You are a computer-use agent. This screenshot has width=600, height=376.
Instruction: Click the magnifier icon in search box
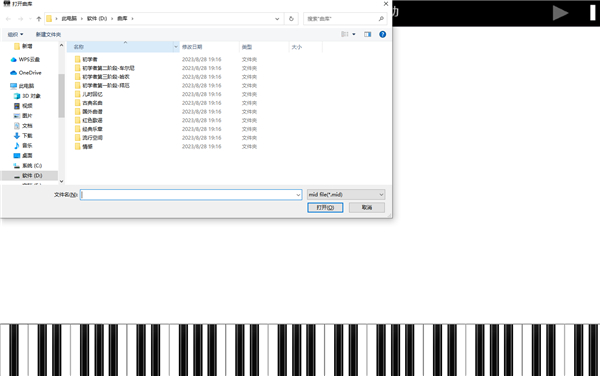[381, 18]
